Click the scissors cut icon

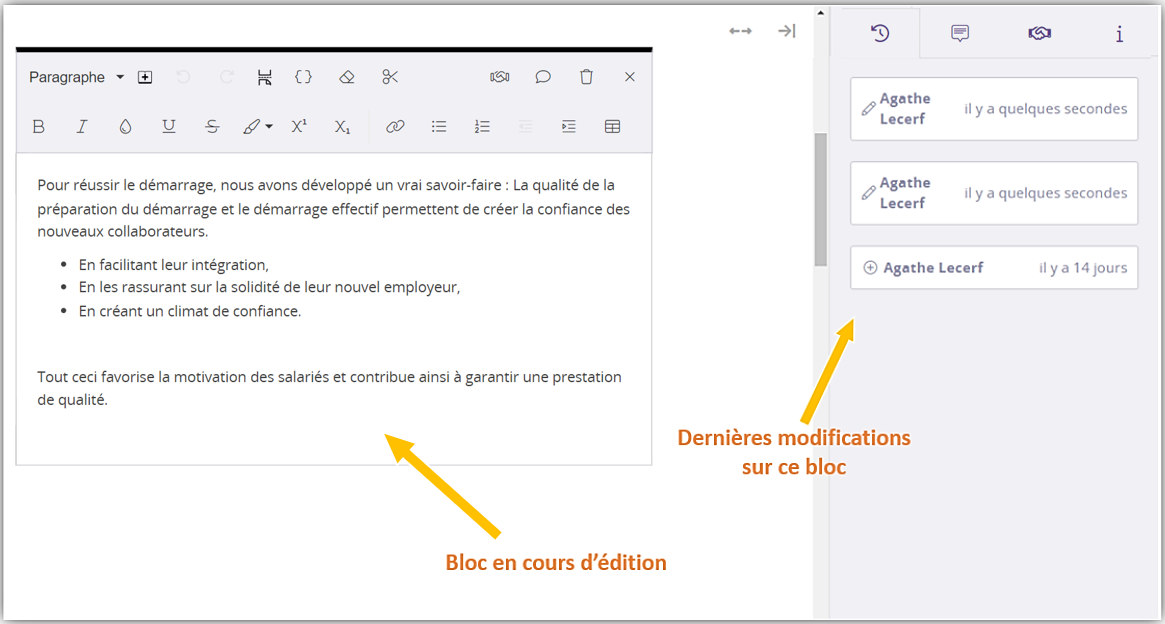point(390,77)
